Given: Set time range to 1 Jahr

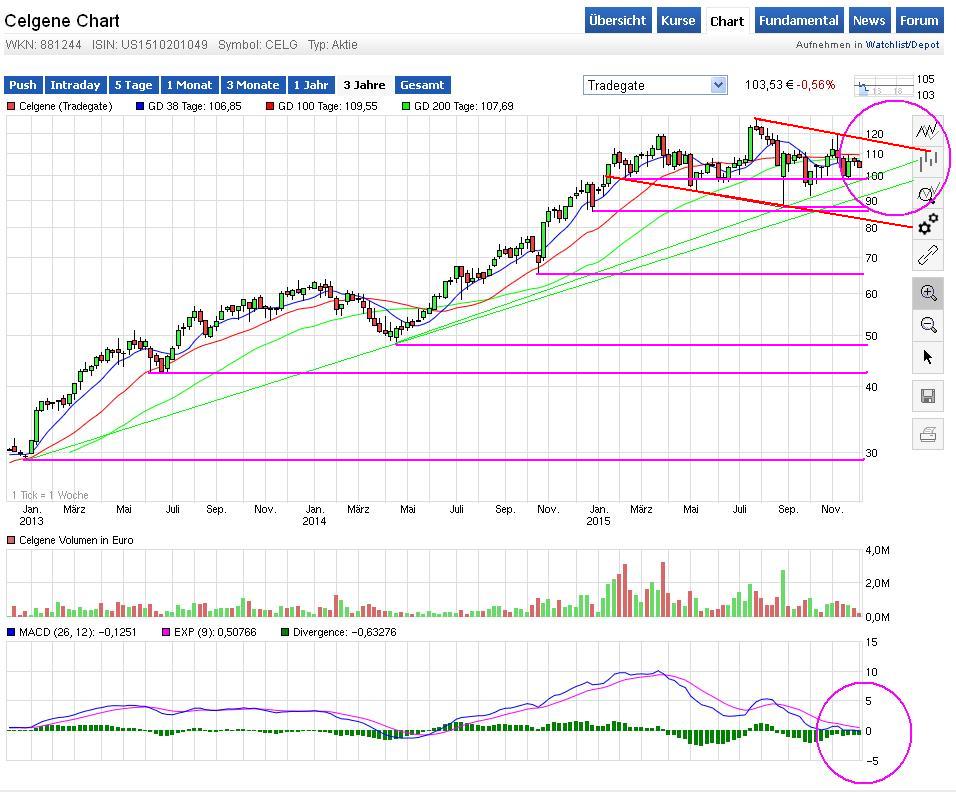Looking at the screenshot, I should pos(310,85).
